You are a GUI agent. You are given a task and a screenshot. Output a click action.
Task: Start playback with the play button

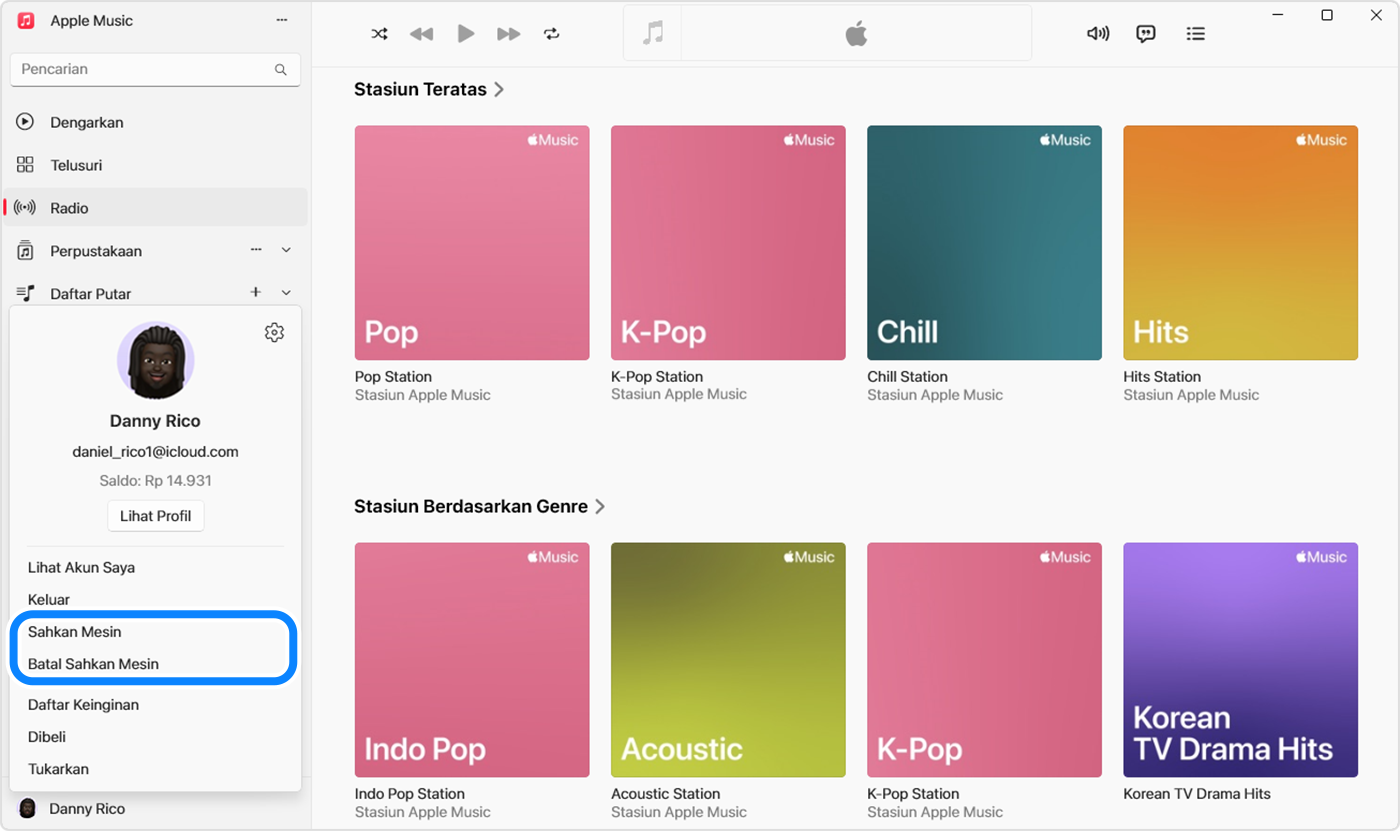(x=466, y=34)
